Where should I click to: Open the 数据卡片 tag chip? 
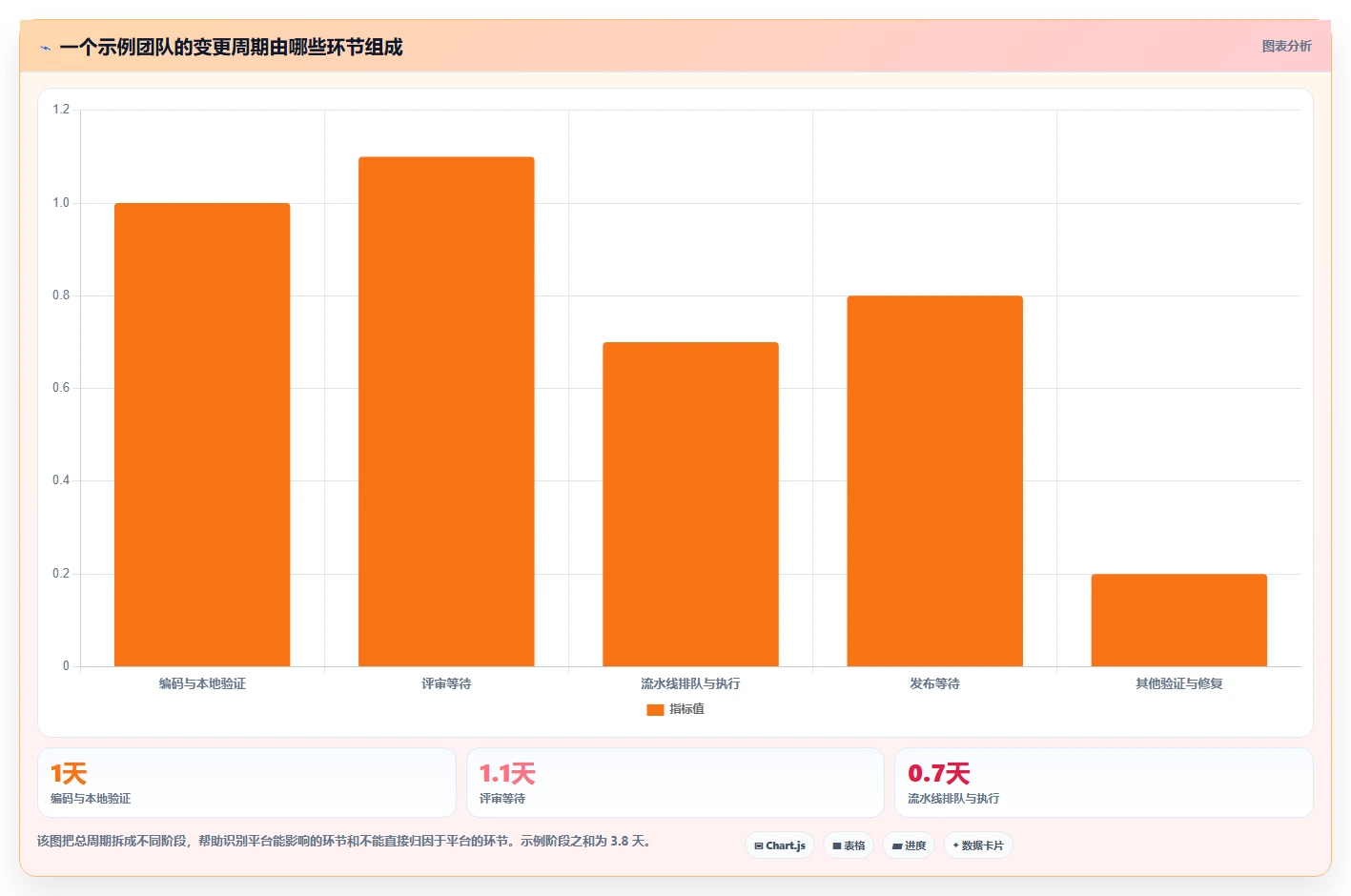(x=978, y=845)
